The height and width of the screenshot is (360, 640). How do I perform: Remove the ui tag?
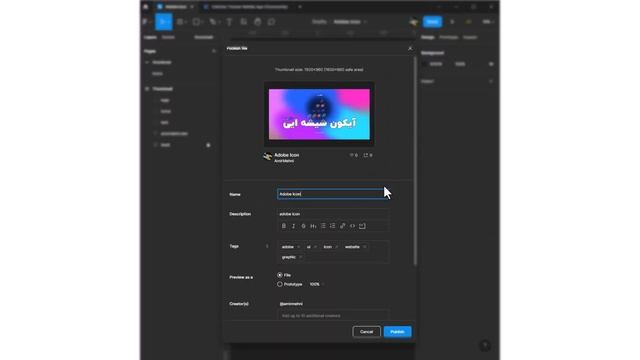(x=315, y=247)
